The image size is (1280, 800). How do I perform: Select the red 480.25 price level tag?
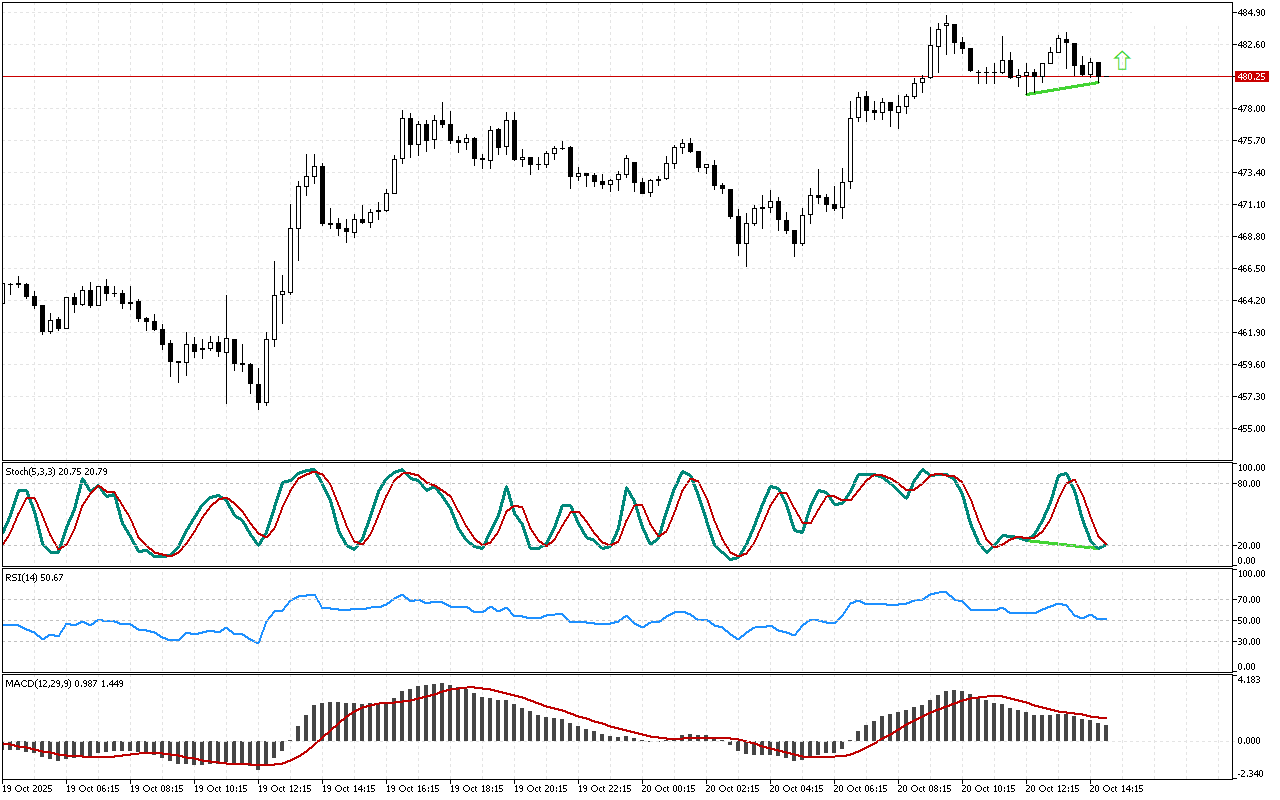(x=1252, y=76)
